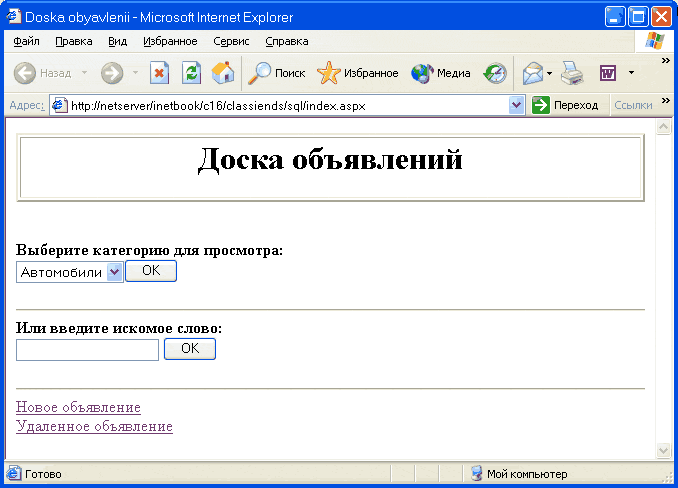Open the Вид menu
Screen dimensions: 678x488
point(117,41)
